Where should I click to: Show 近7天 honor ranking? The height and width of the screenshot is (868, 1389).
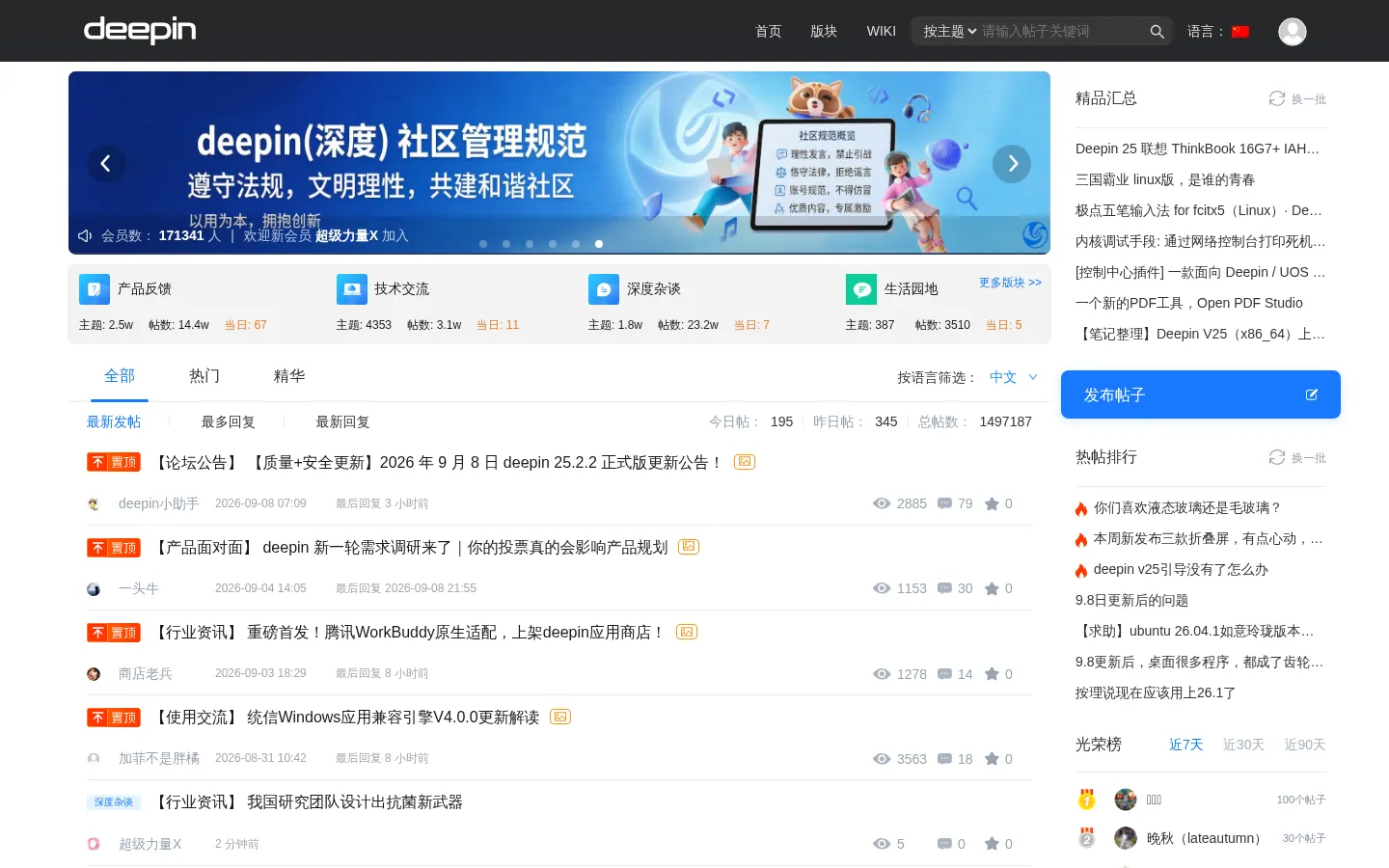[1185, 745]
